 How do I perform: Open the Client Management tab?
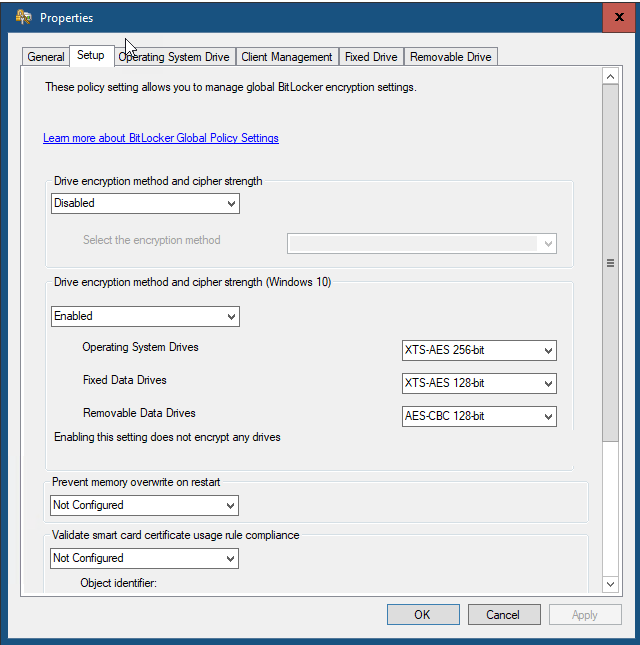point(287,57)
